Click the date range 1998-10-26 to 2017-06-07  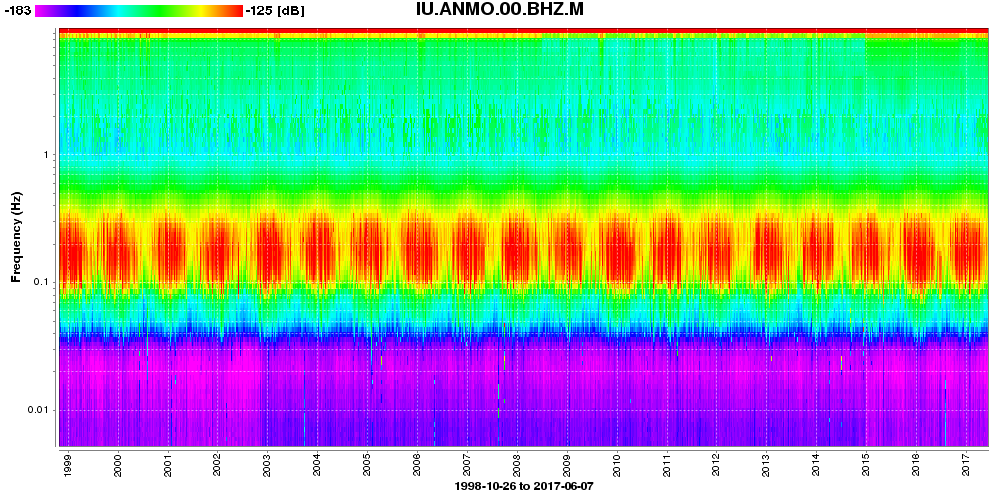pyautogui.click(x=524, y=487)
